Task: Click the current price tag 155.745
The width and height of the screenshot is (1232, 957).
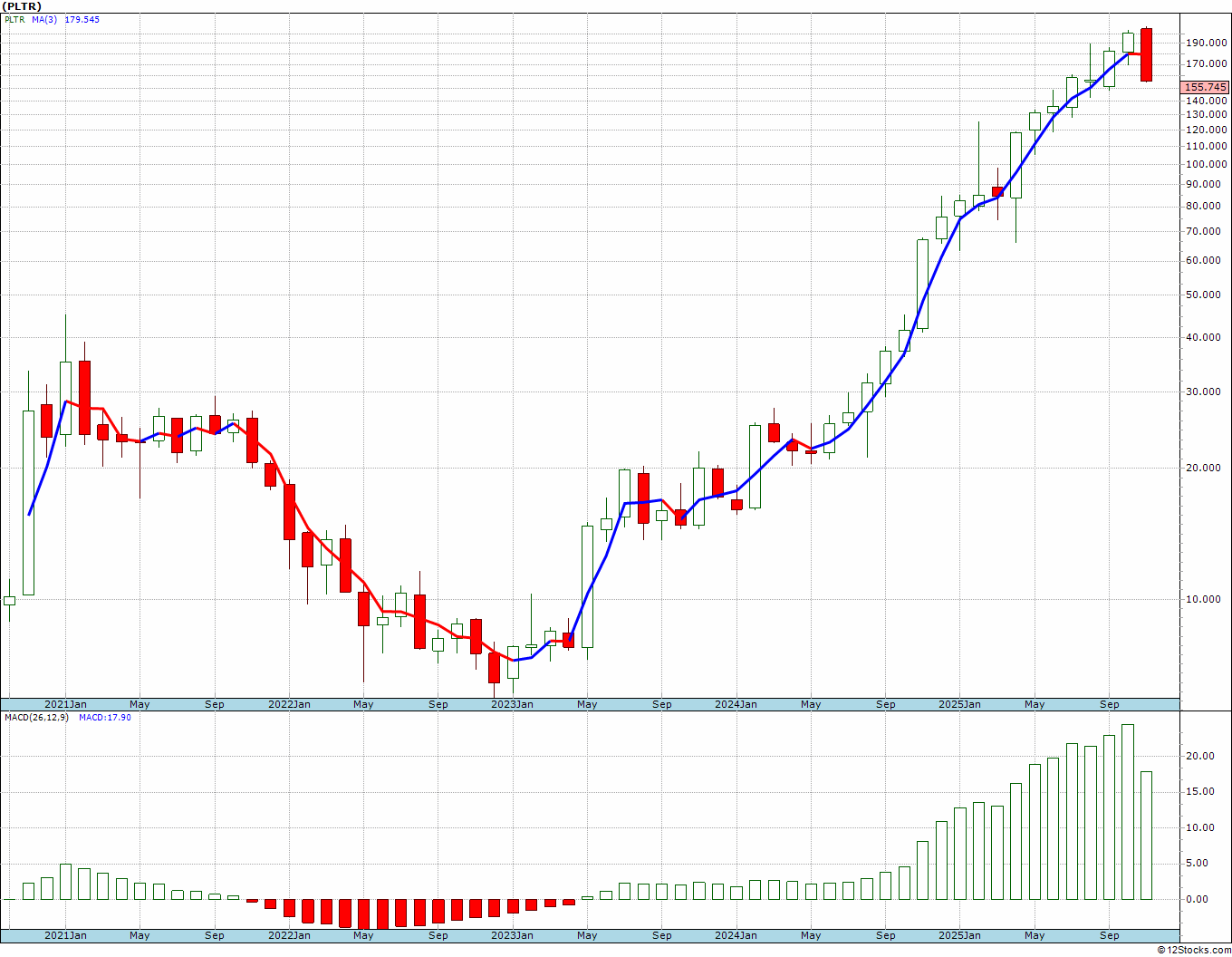Action: (1206, 88)
